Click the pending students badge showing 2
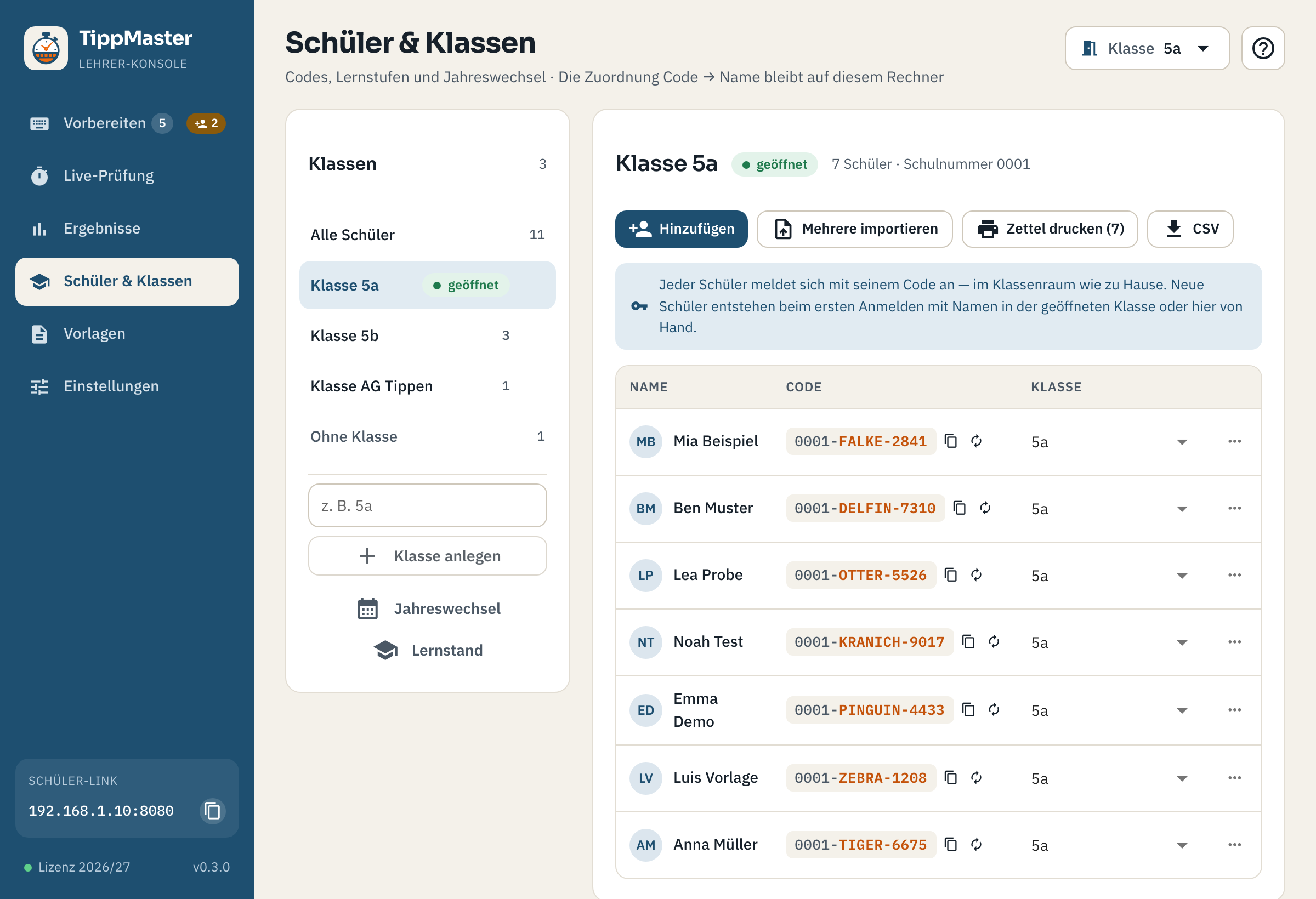This screenshot has height=899, width=1316. [206, 123]
